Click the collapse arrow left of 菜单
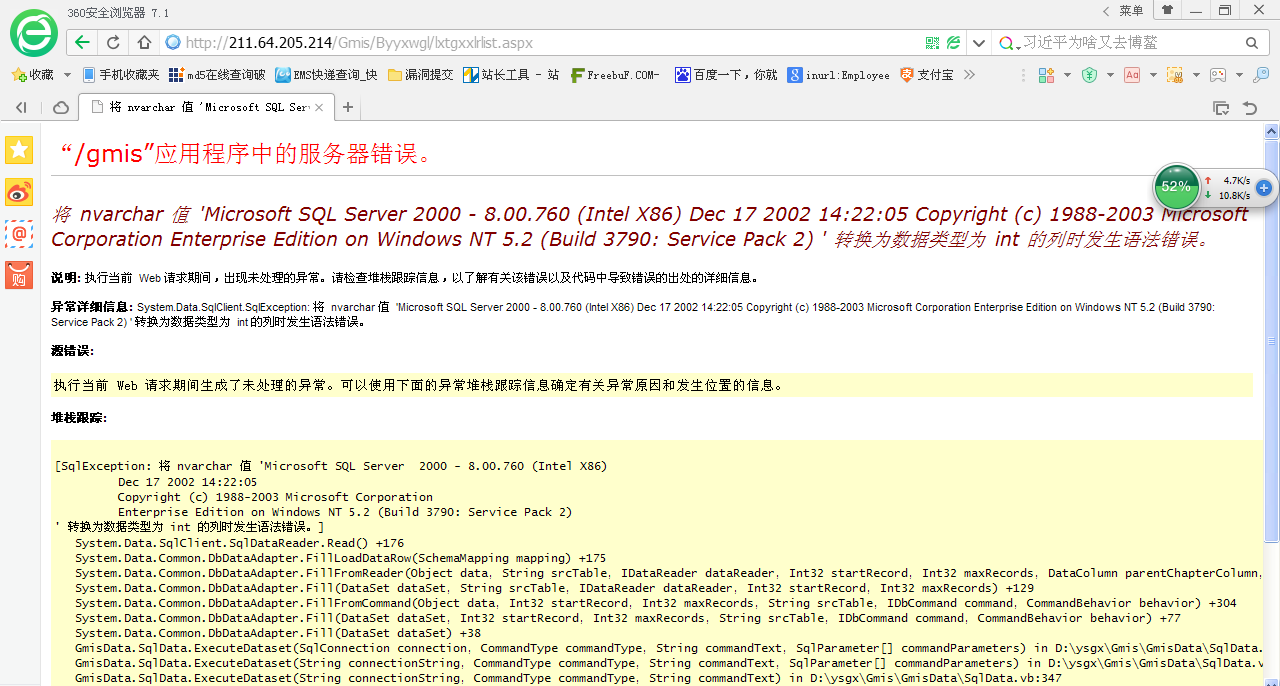 click(1106, 10)
